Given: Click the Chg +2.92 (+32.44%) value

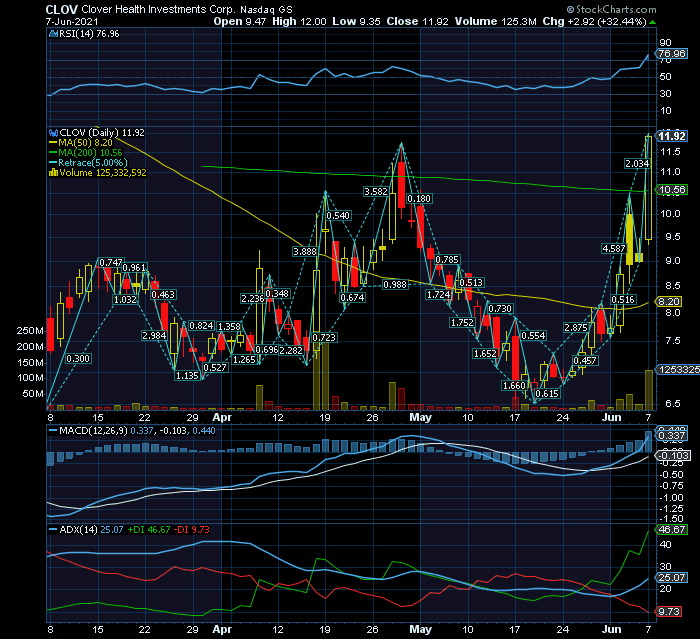Looking at the screenshot, I should 594,21.
